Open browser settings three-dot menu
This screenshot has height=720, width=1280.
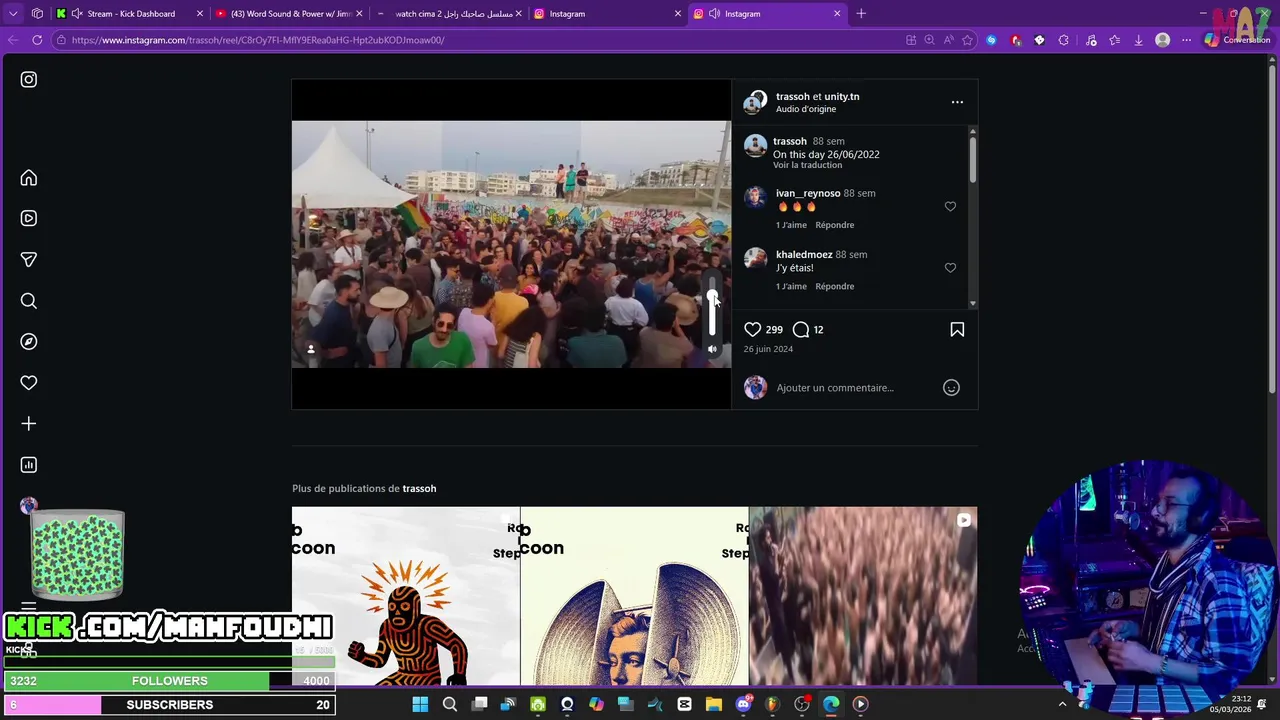(x=1186, y=40)
